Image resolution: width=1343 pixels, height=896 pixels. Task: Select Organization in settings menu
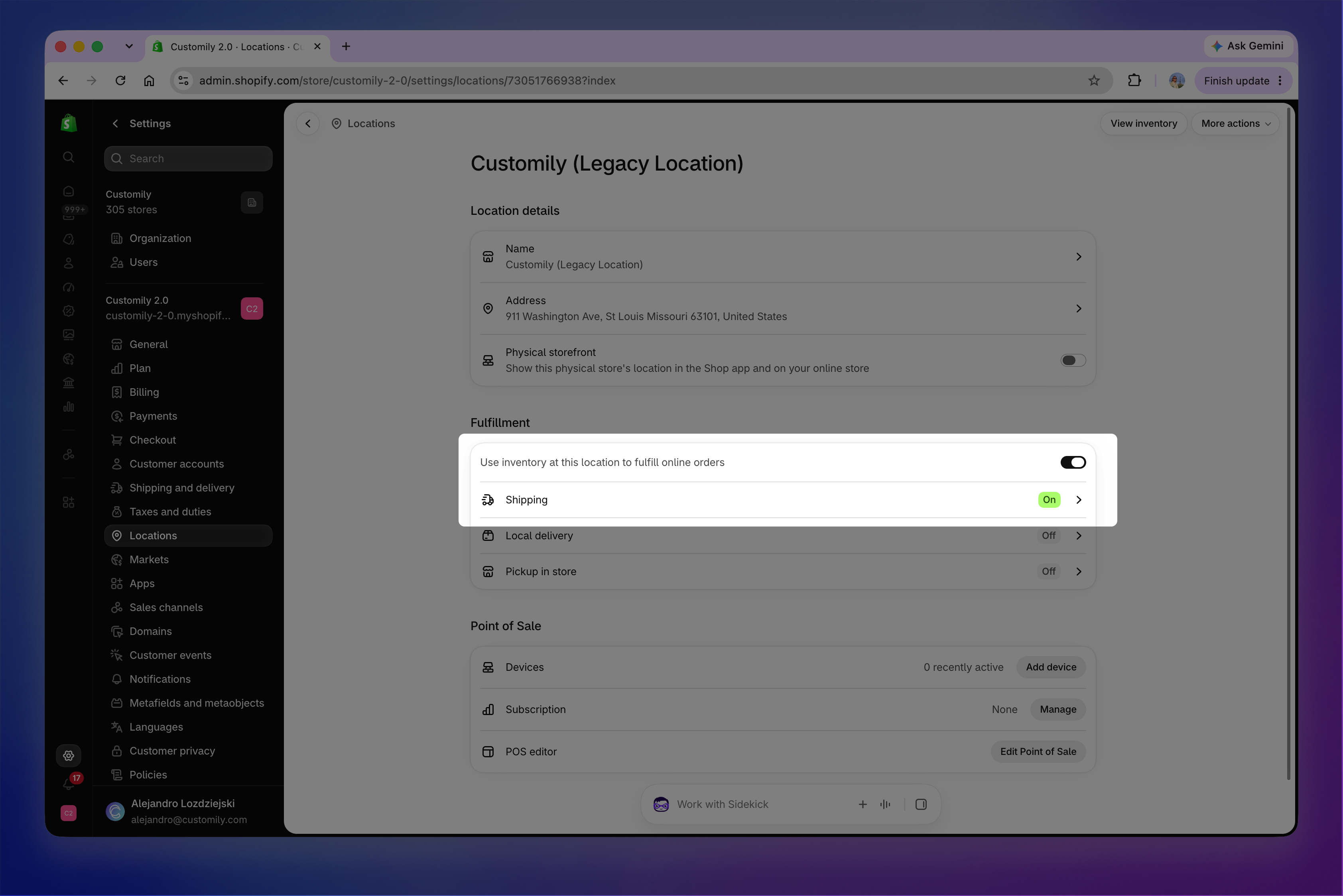click(x=188, y=238)
